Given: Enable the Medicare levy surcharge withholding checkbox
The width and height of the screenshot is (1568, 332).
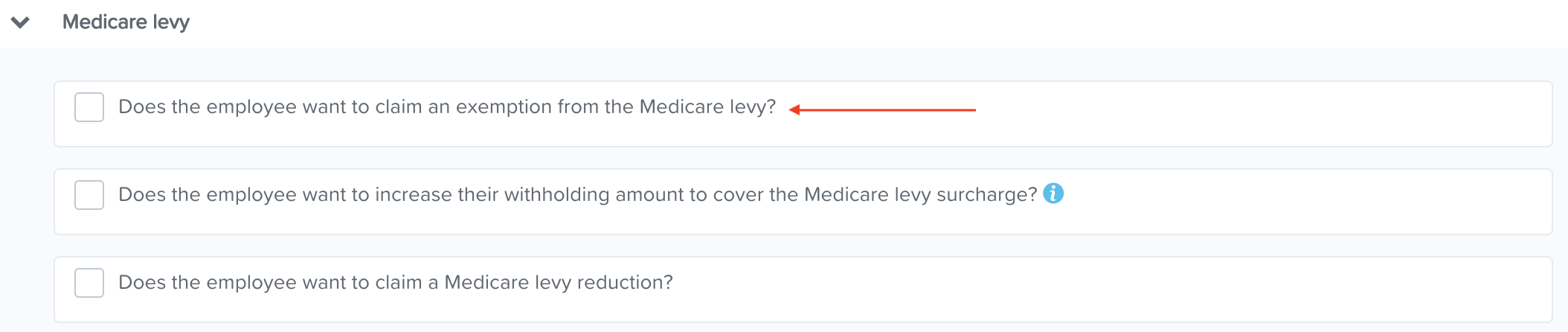Looking at the screenshot, I should pos(89,195).
